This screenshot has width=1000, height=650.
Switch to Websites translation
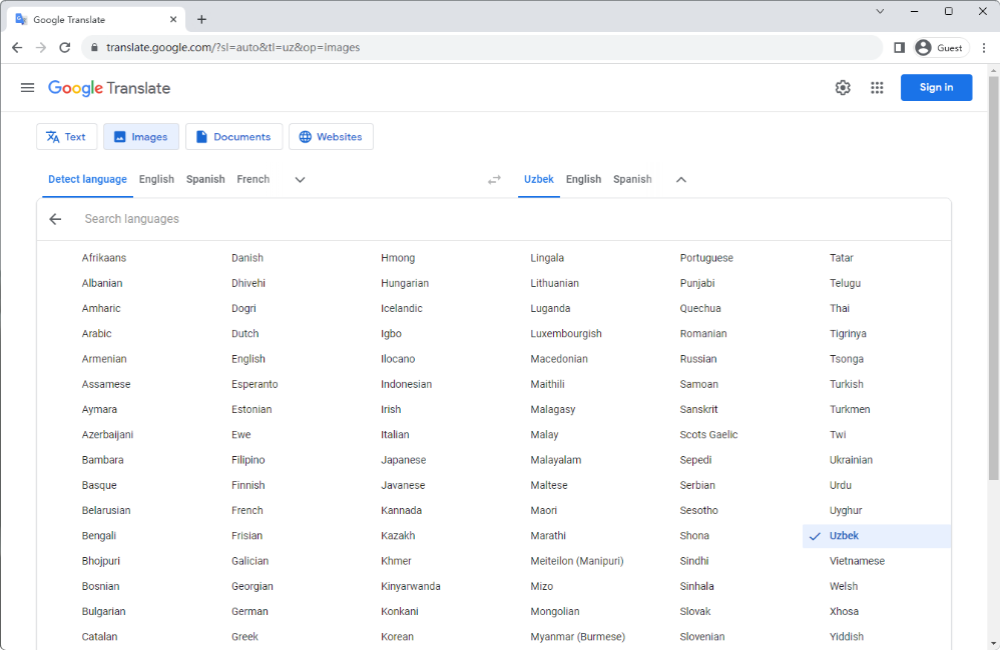tap(331, 137)
